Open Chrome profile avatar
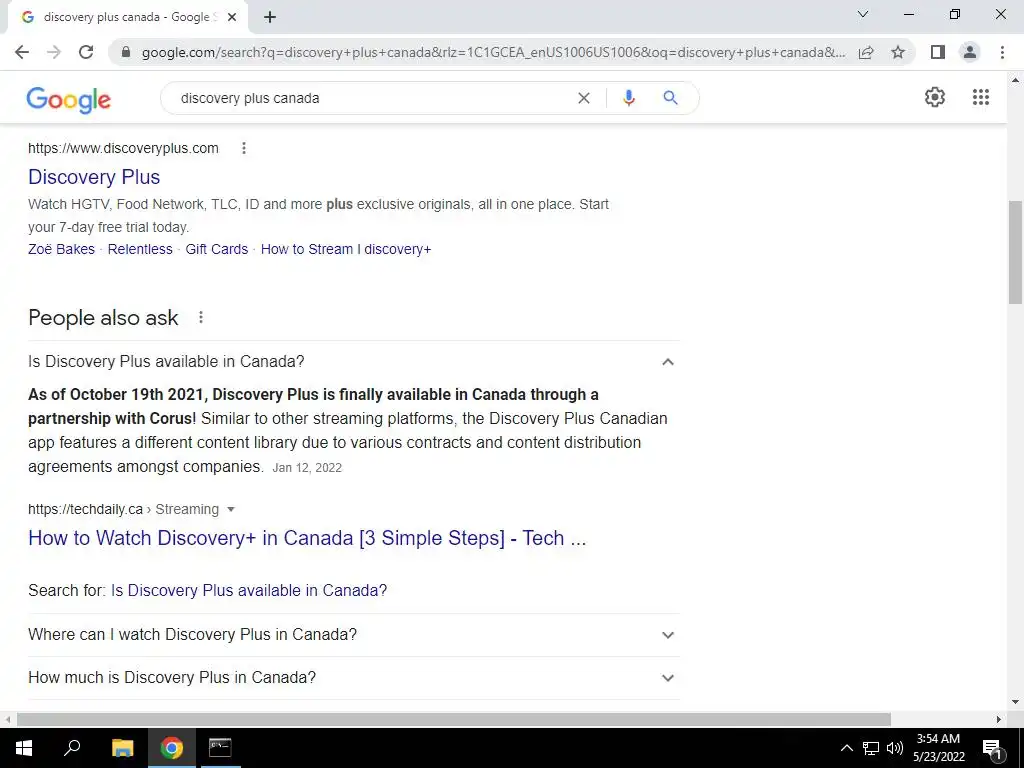The image size is (1024, 768). tap(970, 52)
